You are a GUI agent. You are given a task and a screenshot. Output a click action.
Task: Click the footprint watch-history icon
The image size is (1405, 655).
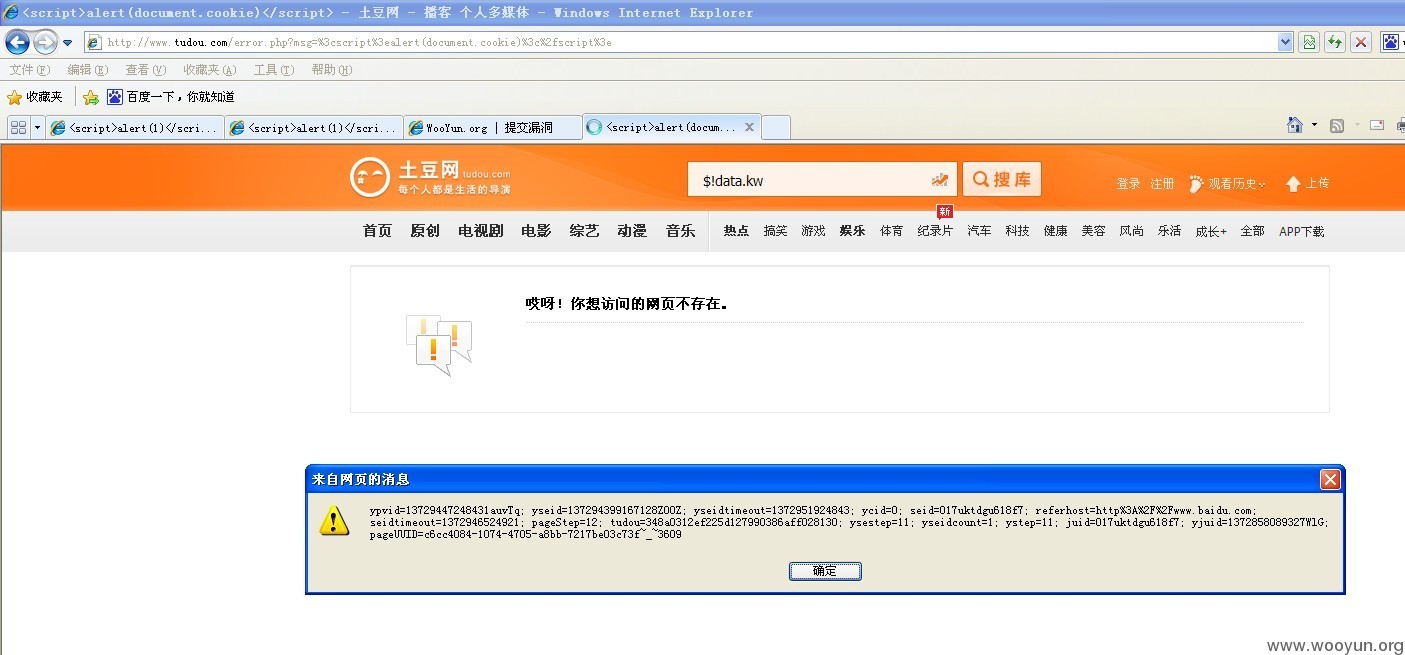coord(1196,184)
